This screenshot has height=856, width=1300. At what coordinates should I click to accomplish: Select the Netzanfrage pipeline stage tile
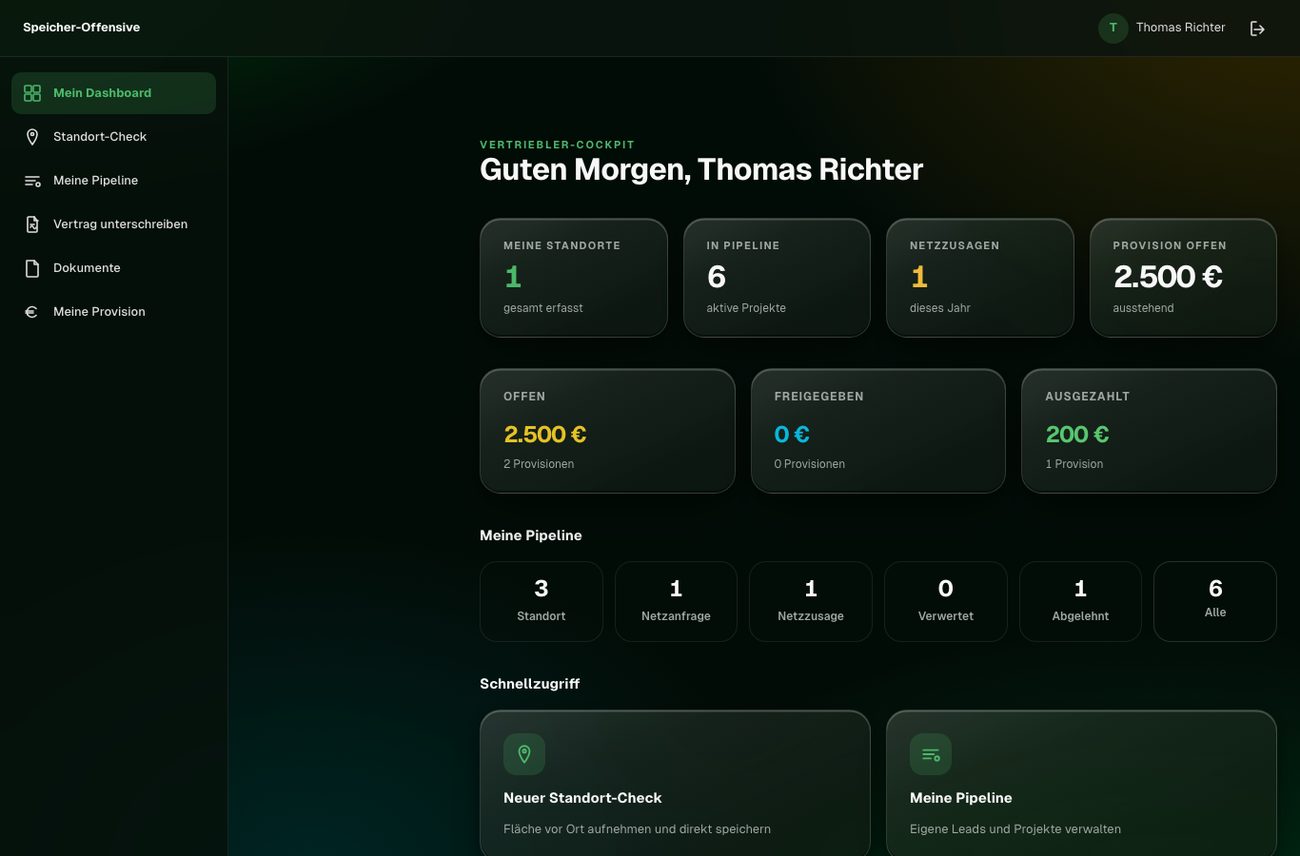point(676,601)
